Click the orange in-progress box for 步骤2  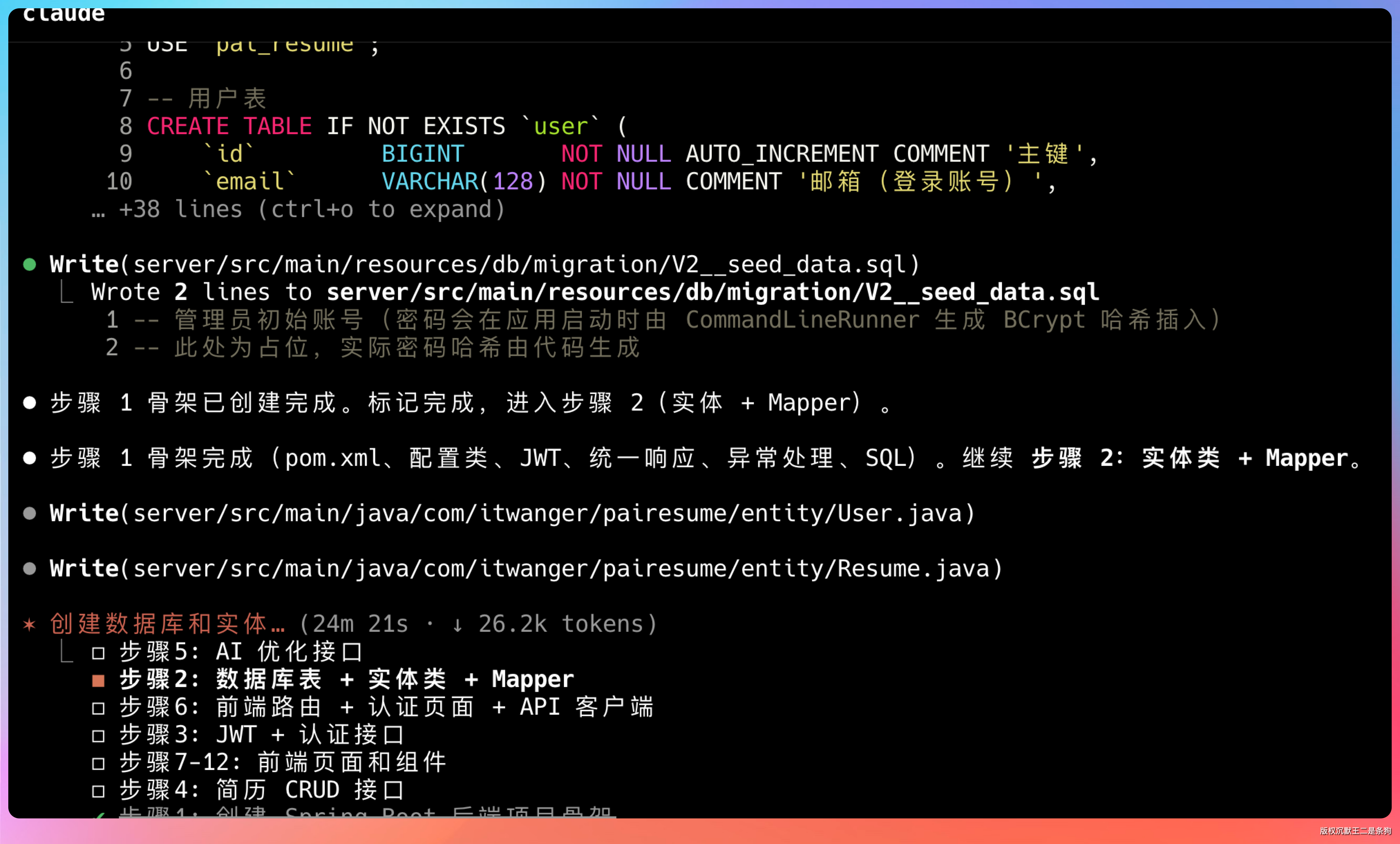pos(98,680)
